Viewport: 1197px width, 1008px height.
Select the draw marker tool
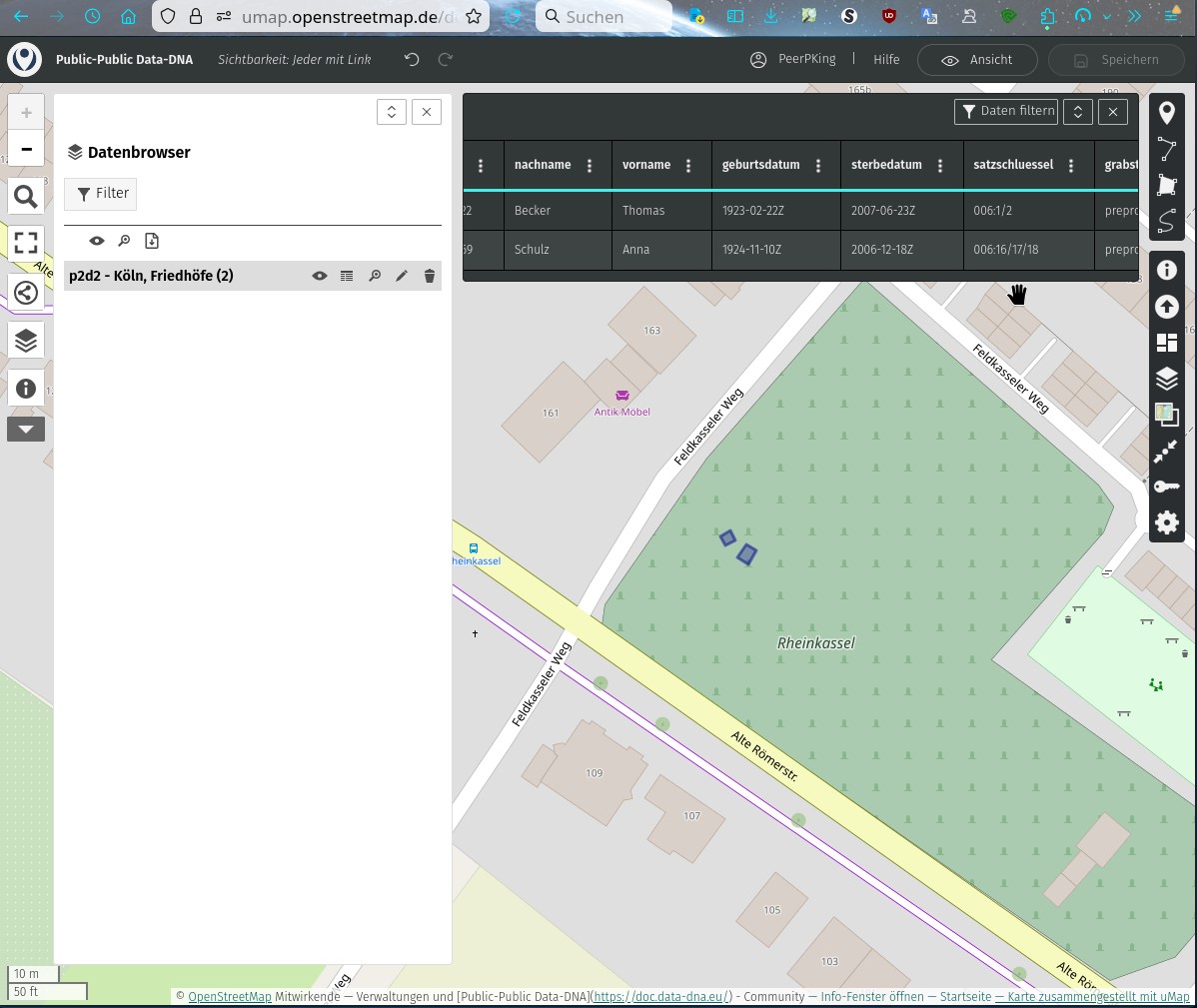point(1167,112)
